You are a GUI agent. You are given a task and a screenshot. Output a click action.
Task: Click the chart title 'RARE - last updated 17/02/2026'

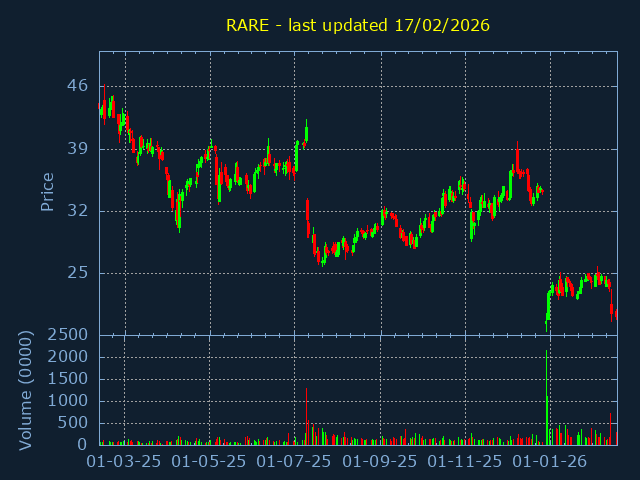357,25
